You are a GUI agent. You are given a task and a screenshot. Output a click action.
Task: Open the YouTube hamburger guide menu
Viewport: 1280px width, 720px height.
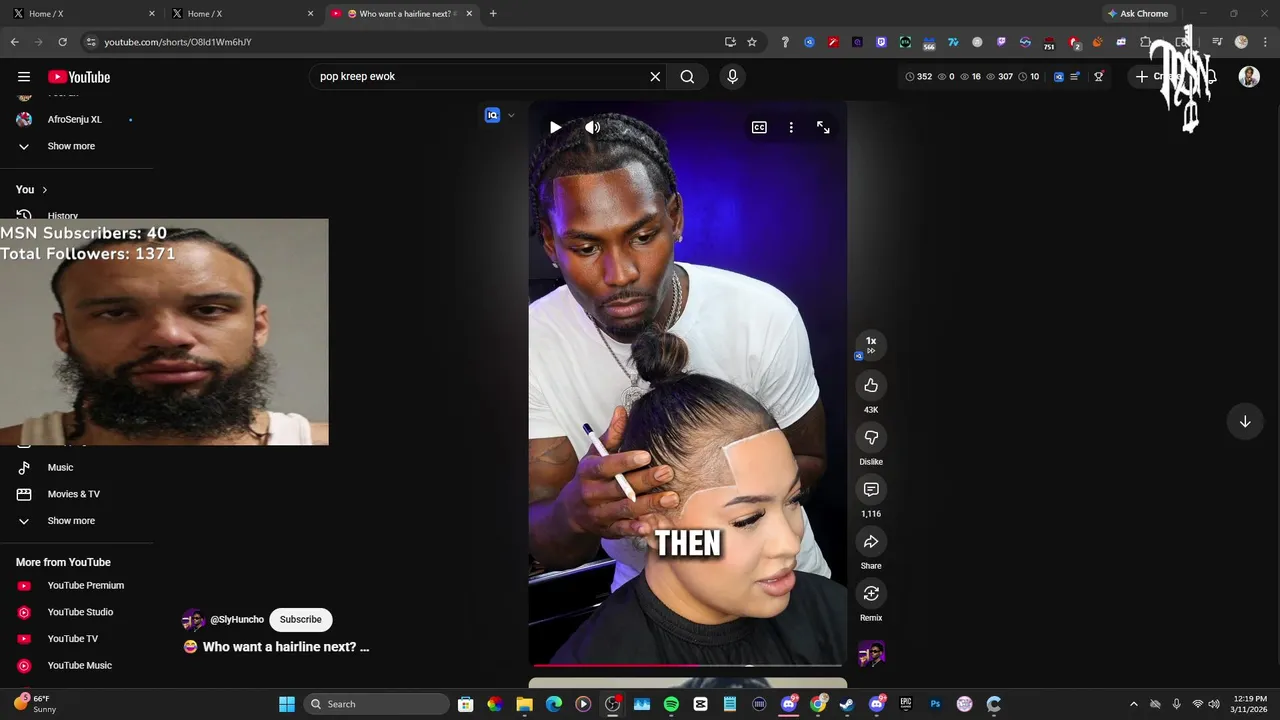click(x=24, y=77)
